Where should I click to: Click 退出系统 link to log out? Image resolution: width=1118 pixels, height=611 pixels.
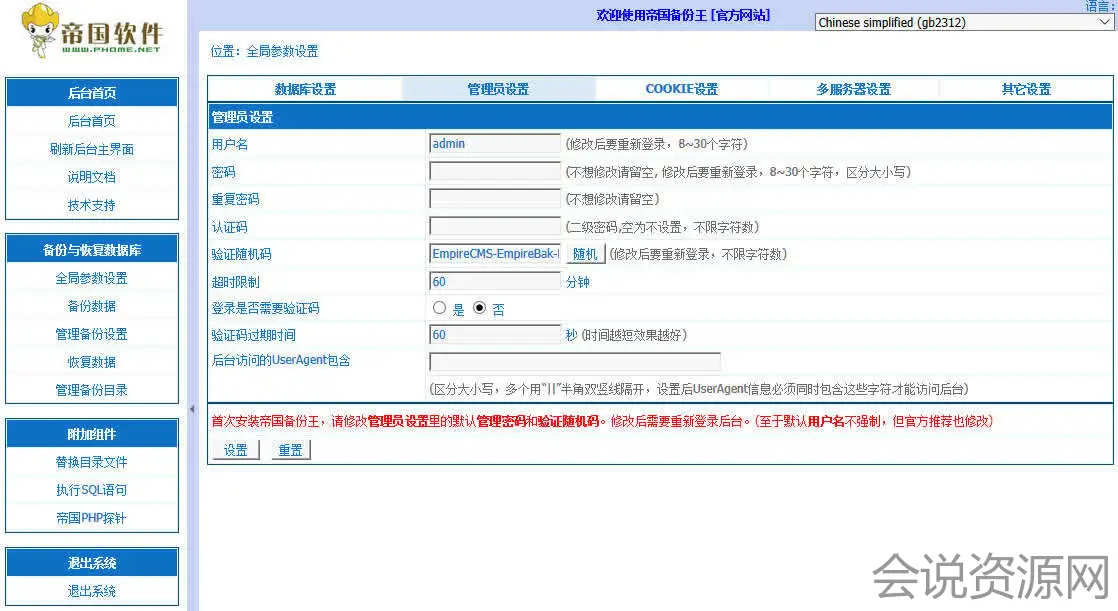(91, 591)
